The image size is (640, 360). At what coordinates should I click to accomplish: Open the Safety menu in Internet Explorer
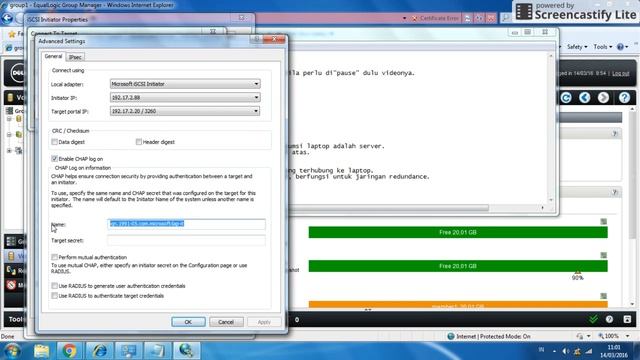[577, 47]
